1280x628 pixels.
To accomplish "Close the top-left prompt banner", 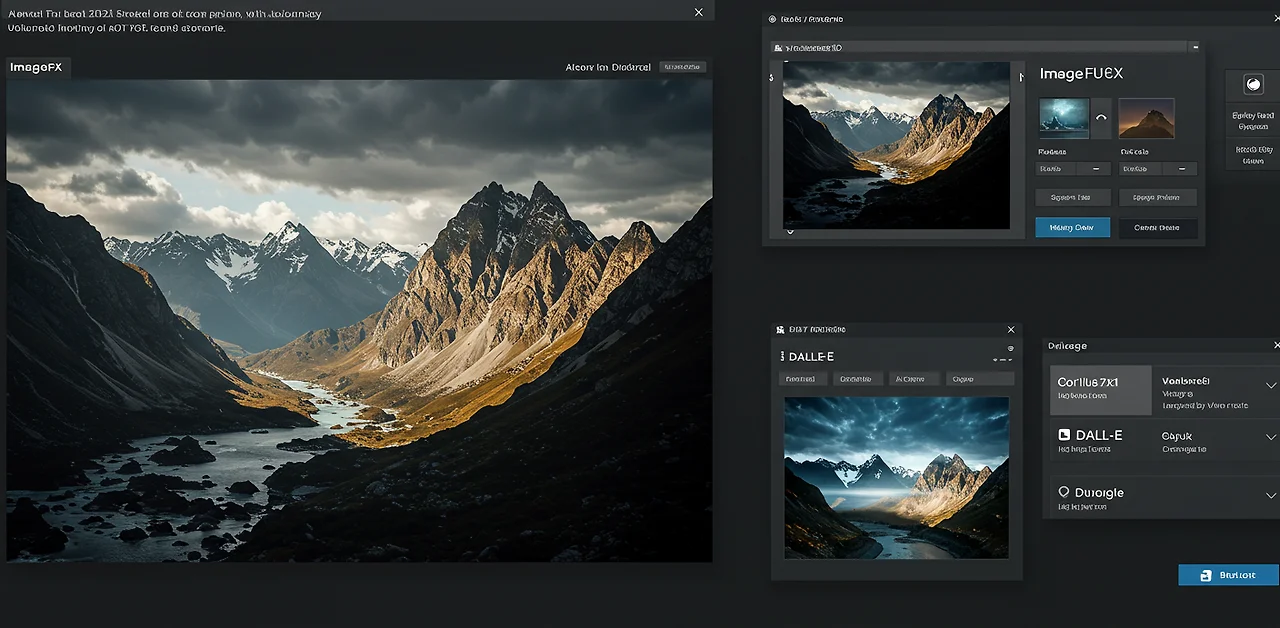I will tap(698, 12).
